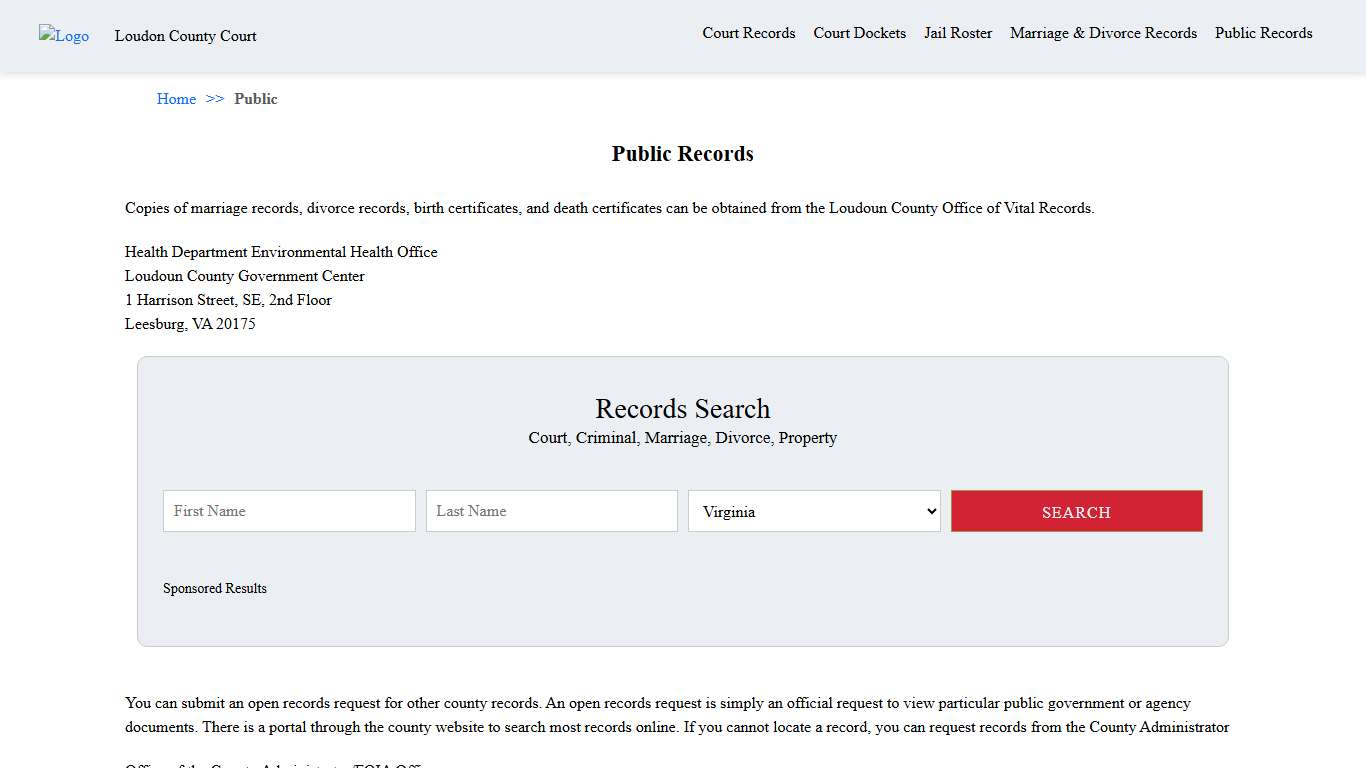Image resolution: width=1366 pixels, height=768 pixels.
Task: Click the Records Search panel title
Action: (x=682, y=409)
